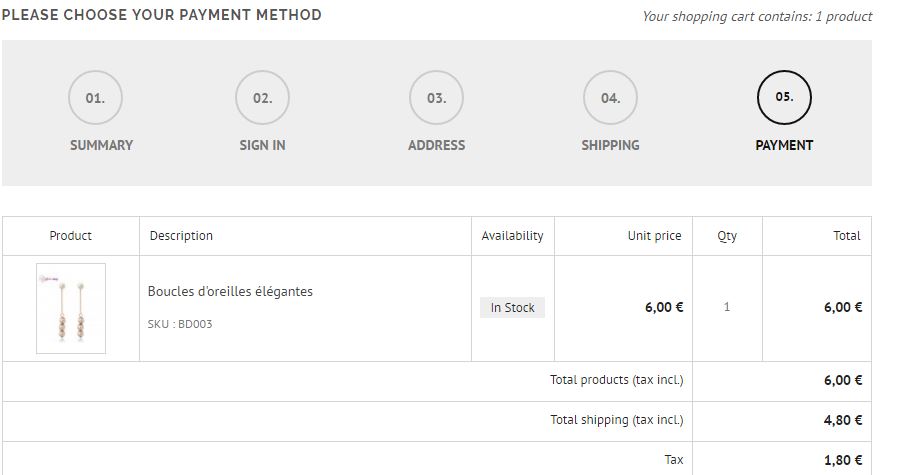Click the step 04 circle
Screen dimensions: 897x475
coord(610,98)
